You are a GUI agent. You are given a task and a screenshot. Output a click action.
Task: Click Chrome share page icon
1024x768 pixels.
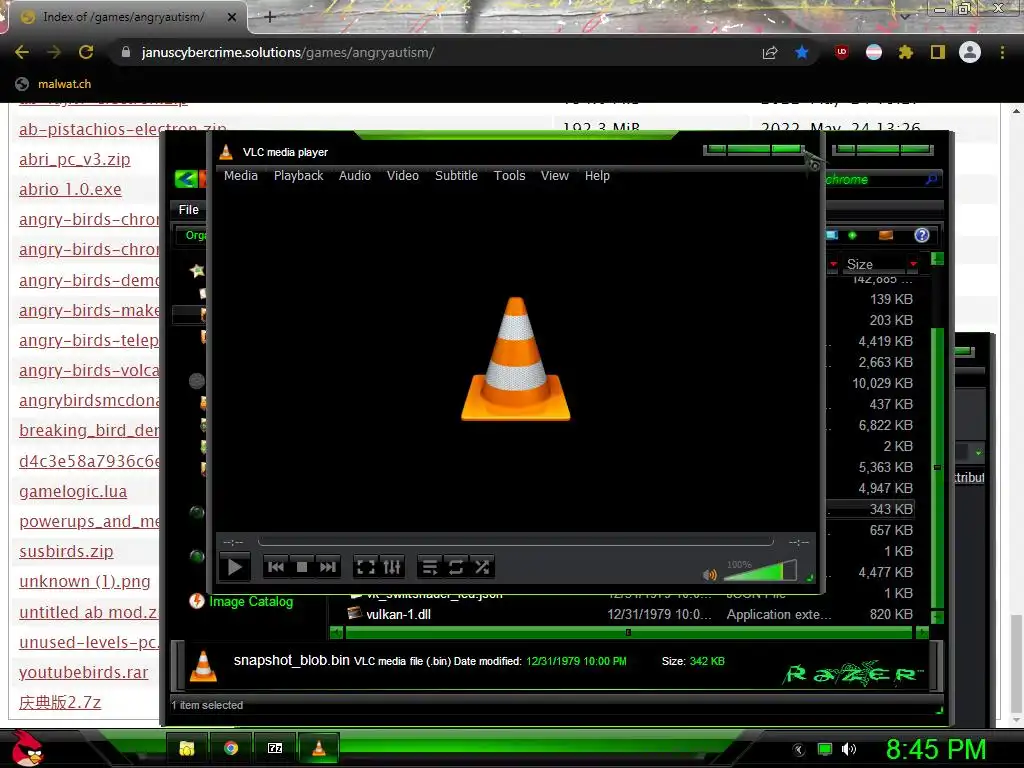(770, 53)
